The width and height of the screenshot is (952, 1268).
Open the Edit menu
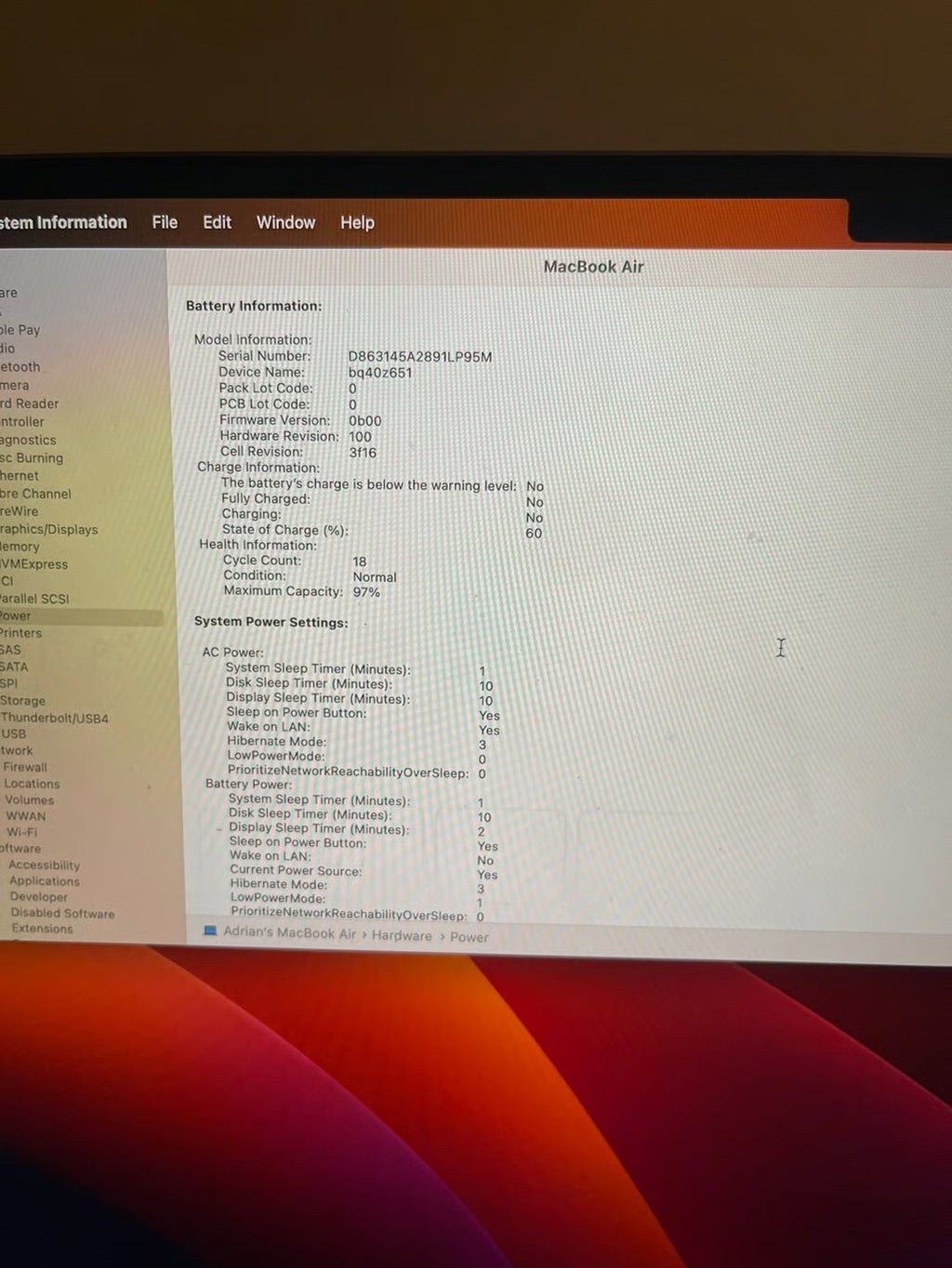pyautogui.click(x=217, y=222)
